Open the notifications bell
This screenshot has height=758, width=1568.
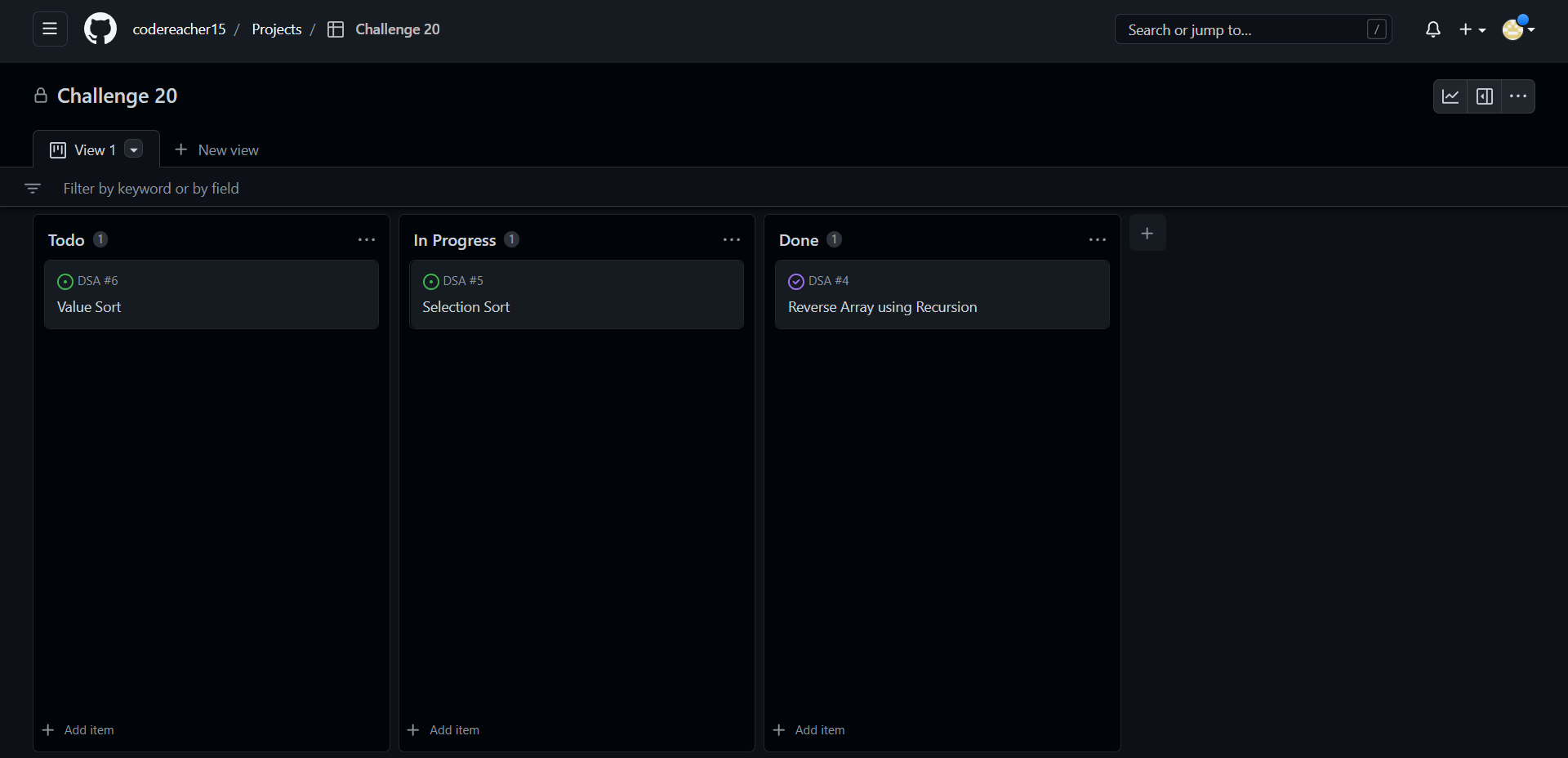coord(1433,29)
